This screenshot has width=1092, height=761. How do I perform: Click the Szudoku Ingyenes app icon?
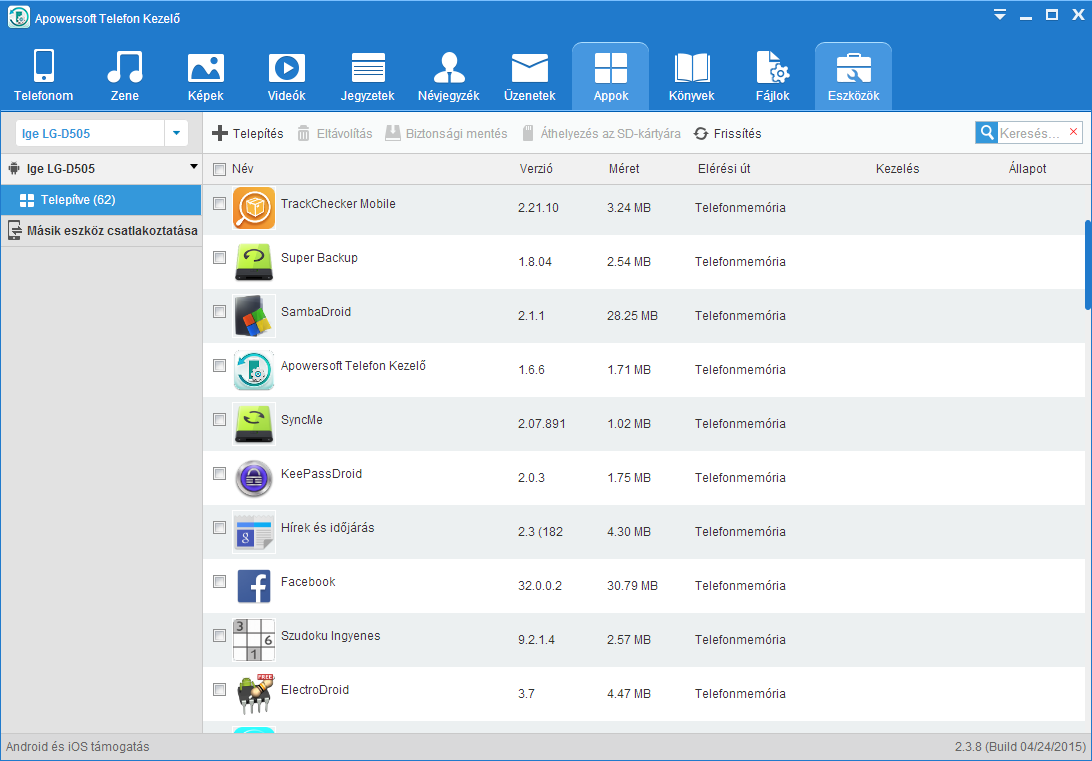(254, 640)
